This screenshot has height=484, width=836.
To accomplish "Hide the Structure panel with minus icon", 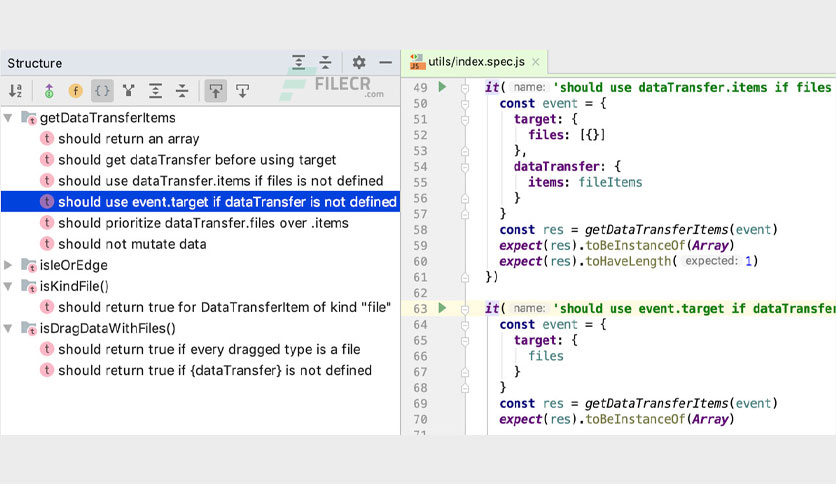I will 385,63.
